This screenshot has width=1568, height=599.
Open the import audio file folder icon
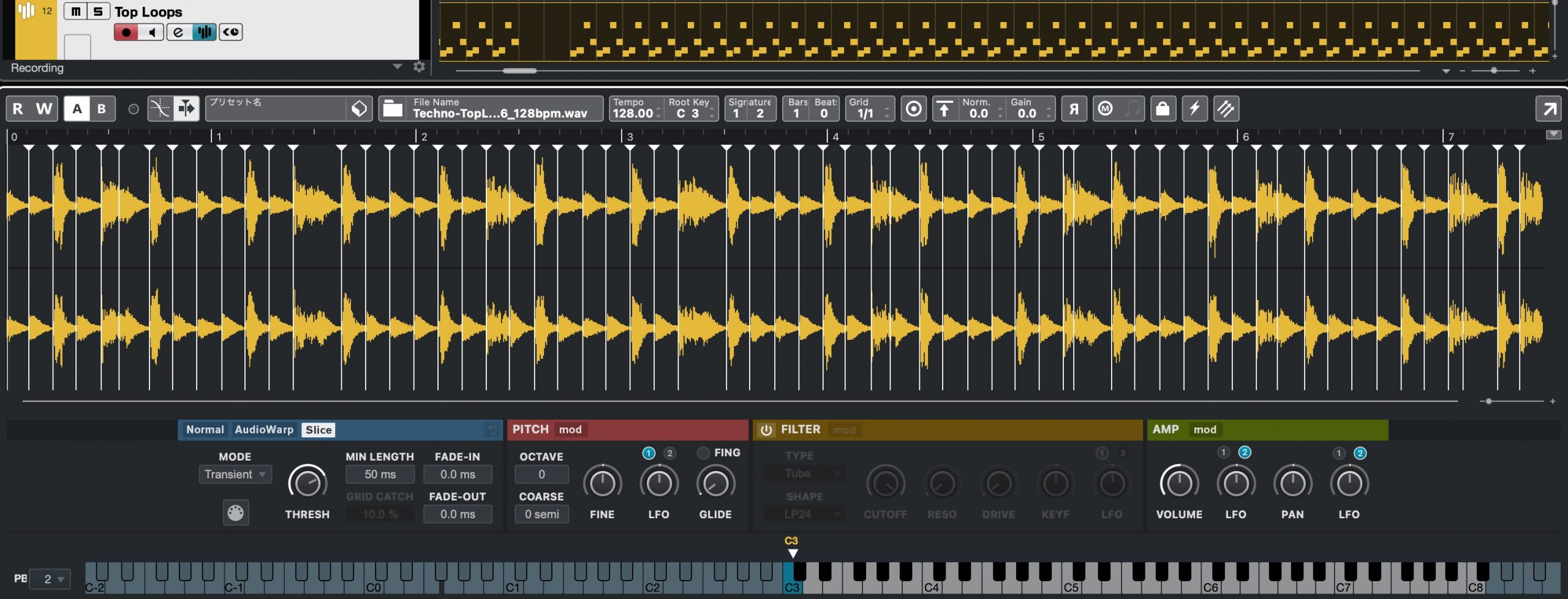pos(393,109)
